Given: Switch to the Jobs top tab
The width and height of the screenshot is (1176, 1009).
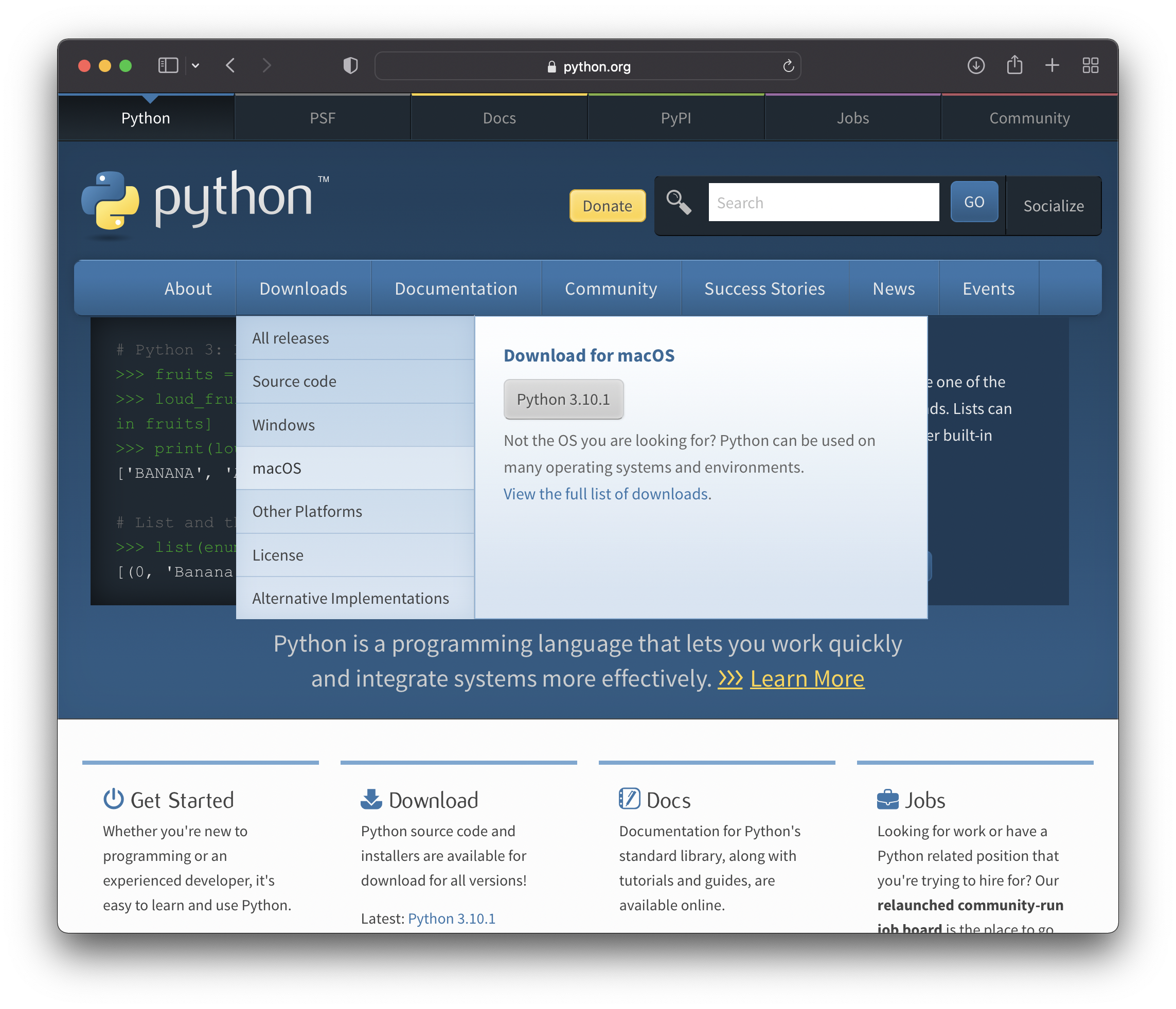Looking at the screenshot, I should click(852, 118).
